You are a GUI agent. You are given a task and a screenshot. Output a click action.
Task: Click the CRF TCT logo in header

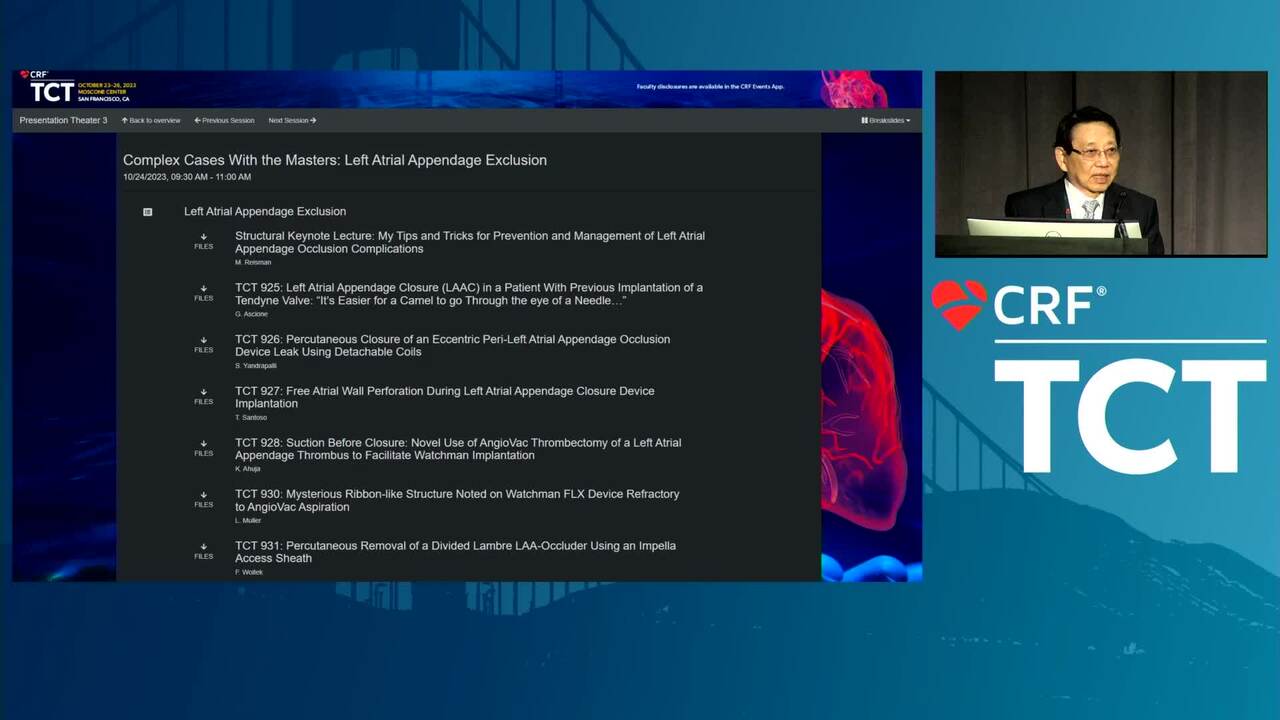point(50,88)
